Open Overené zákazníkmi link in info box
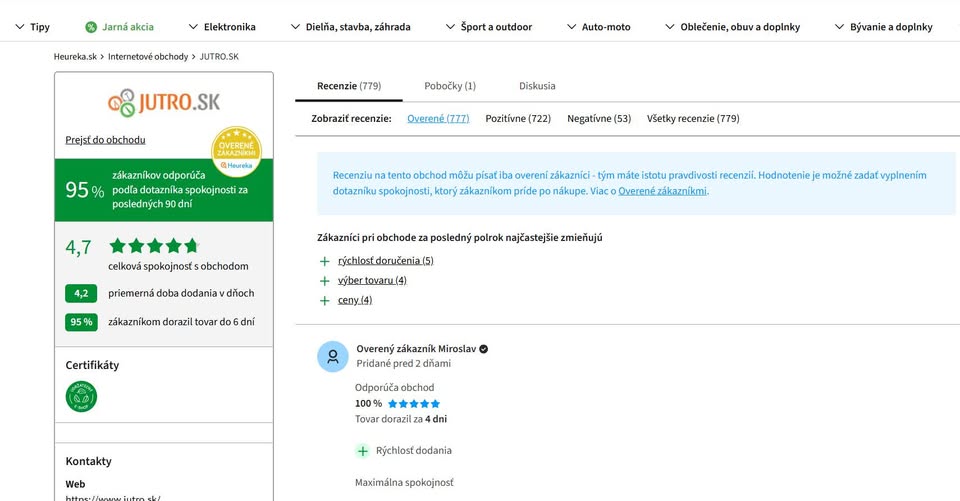This screenshot has height=501, width=960. point(662,191)
